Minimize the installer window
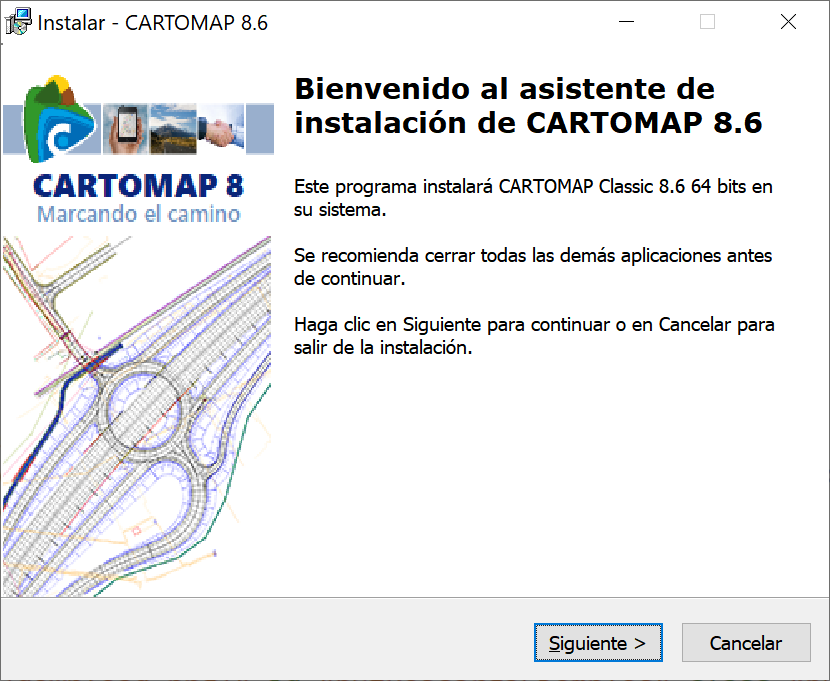 point(626,22)
